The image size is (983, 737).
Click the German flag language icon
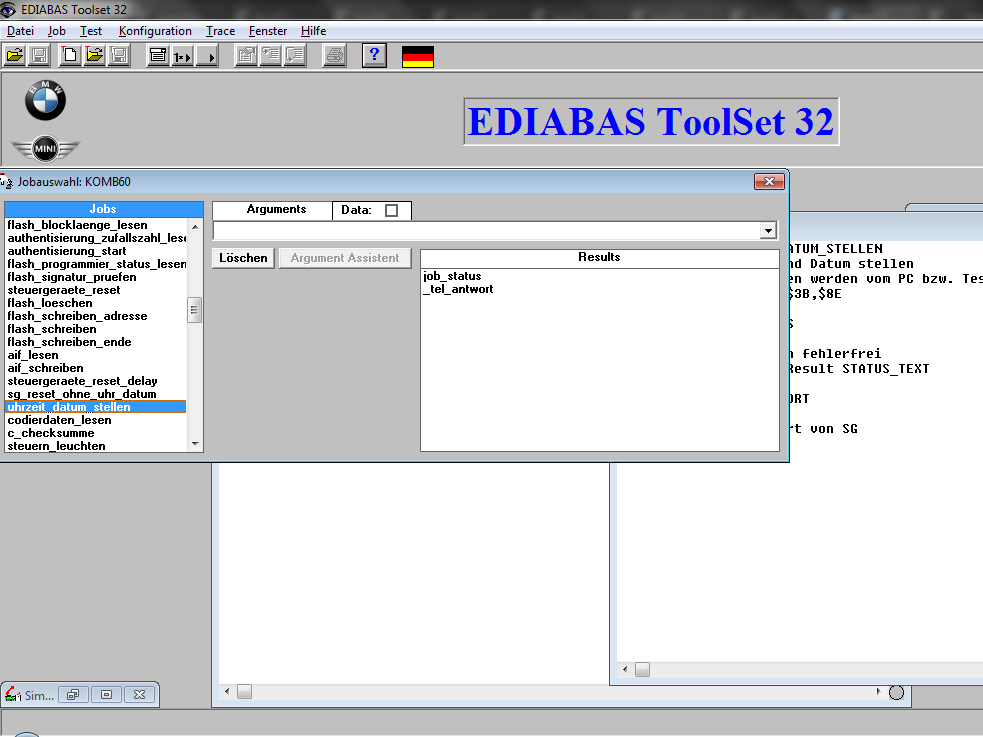click(418, 56)
